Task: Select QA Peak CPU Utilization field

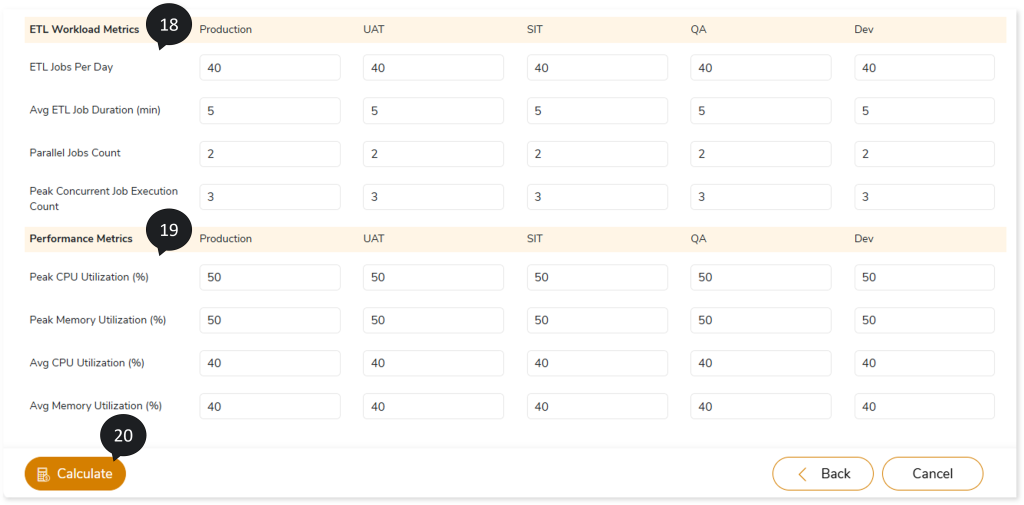Action: click(761, 277)
